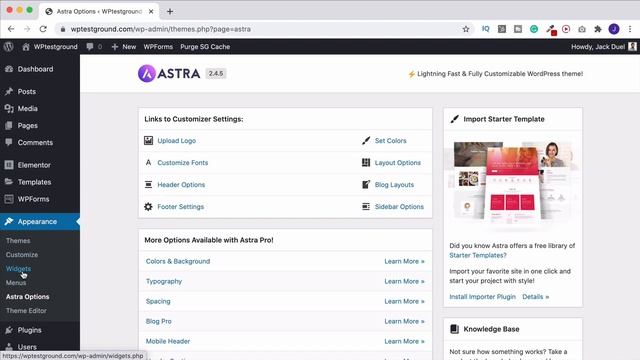Reload the page in the browser

tap(43, 29)
